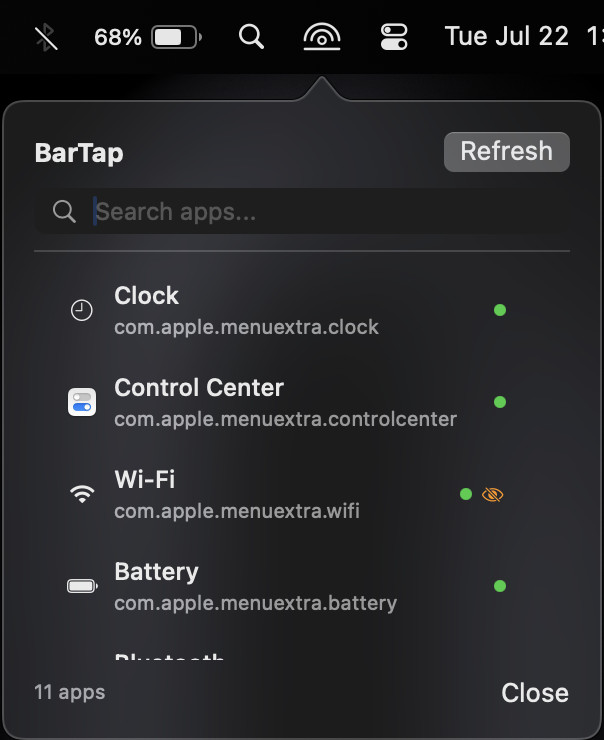
Task: Click the Control Center green status dot
Action: pos(500,402)
